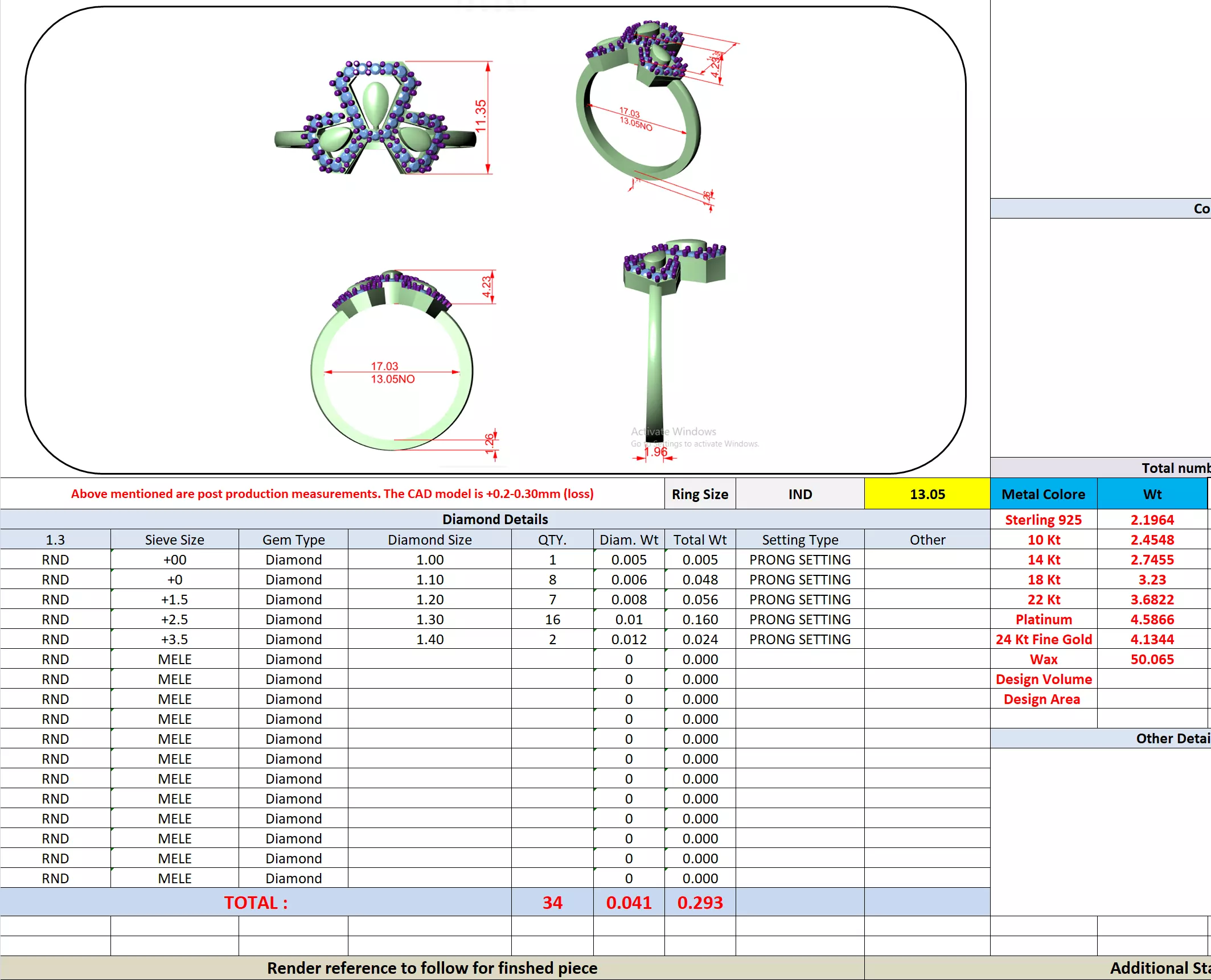Select the blue Metal Colore header cell
1211x980 pixels.
[1043, 494]
